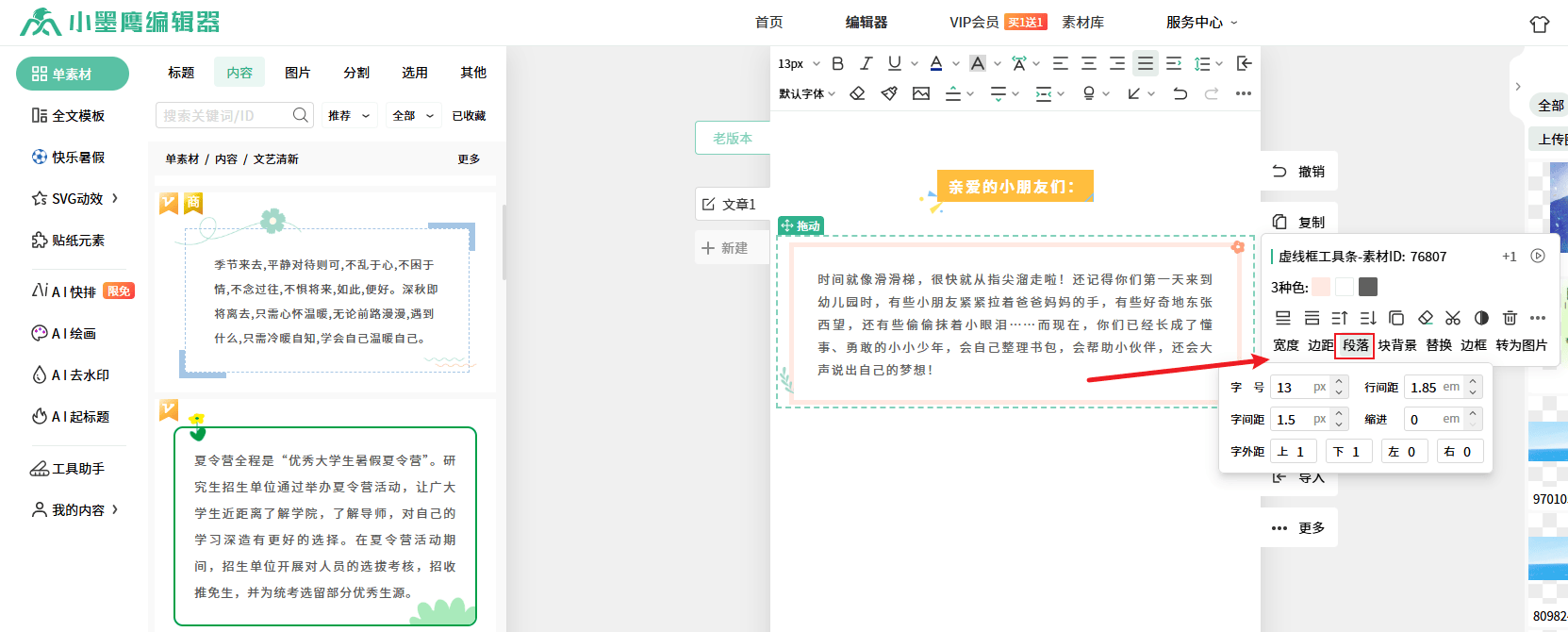Click the undo arrow in the editor toolbar
Screen dimensions: 1568x632
tap(1180, 93)
